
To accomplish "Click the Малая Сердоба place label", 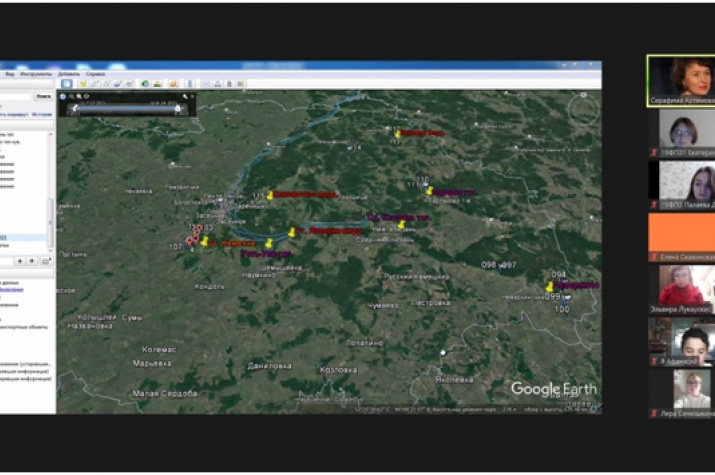I will (x=165, y=393).
